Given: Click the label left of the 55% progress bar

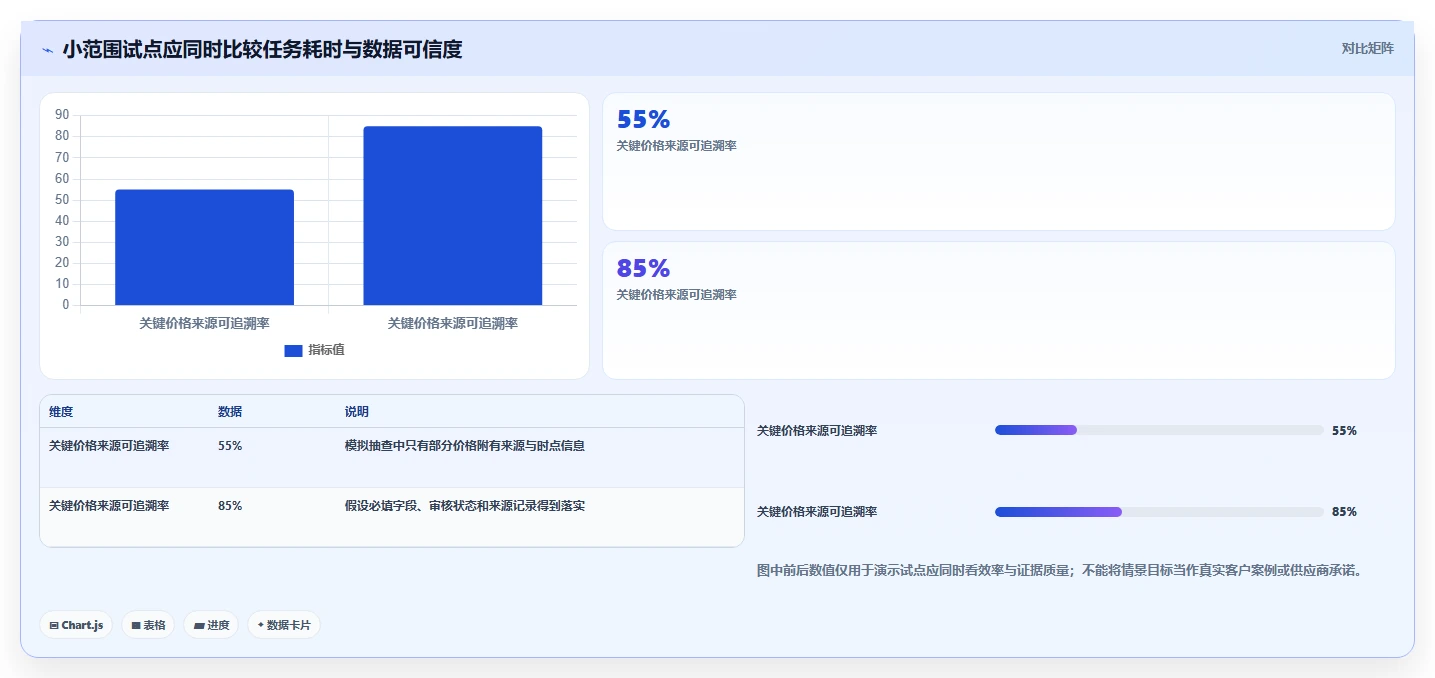Looking at the screenshot, I should (817, 431).
